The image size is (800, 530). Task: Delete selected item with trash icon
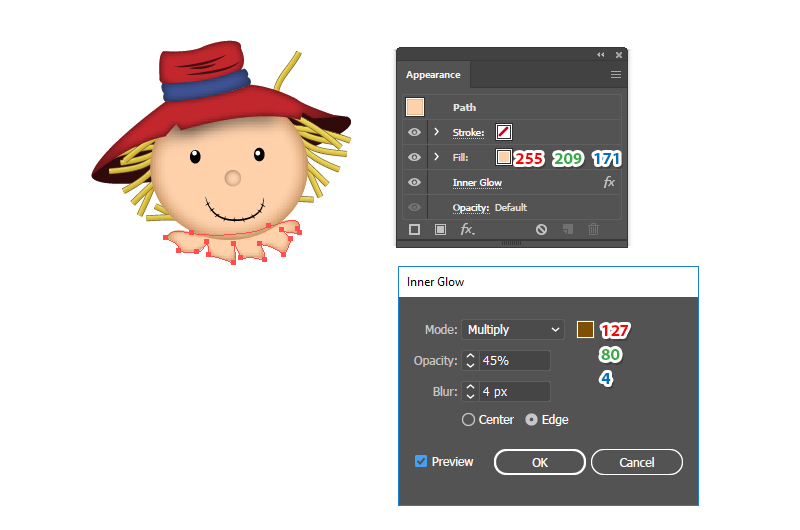(x=593, y=230)
